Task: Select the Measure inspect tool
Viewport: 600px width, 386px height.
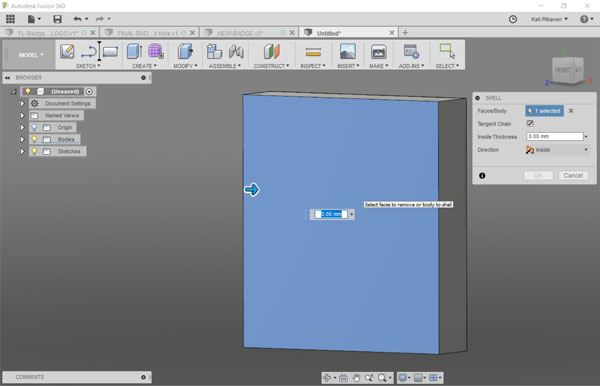Action: point(313,52)
